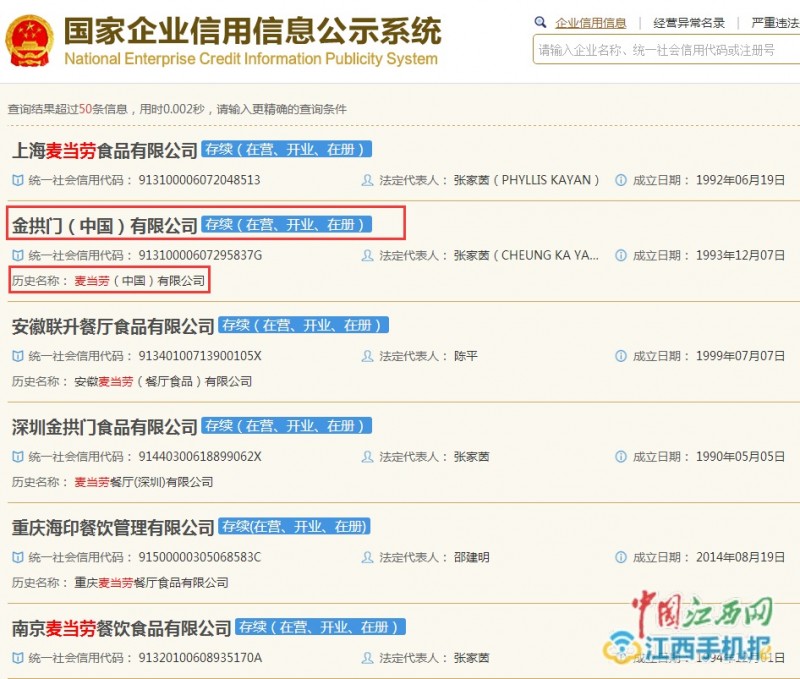Viewport: 800px width, 679px height.
Task: Click the search magnifier icon
Action: tap(540, 22)
